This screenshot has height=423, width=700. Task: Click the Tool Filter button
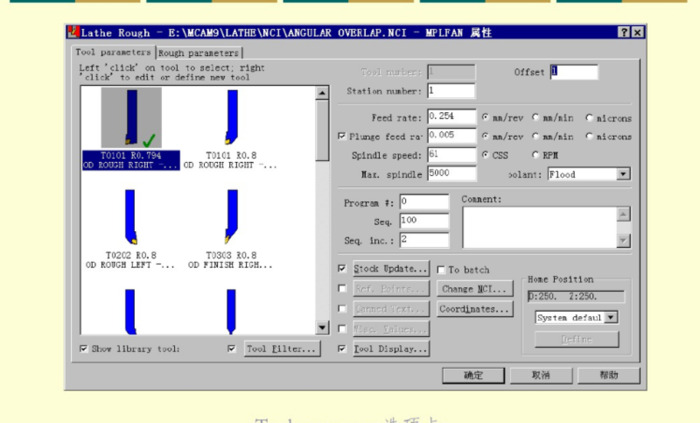point(281,349)
